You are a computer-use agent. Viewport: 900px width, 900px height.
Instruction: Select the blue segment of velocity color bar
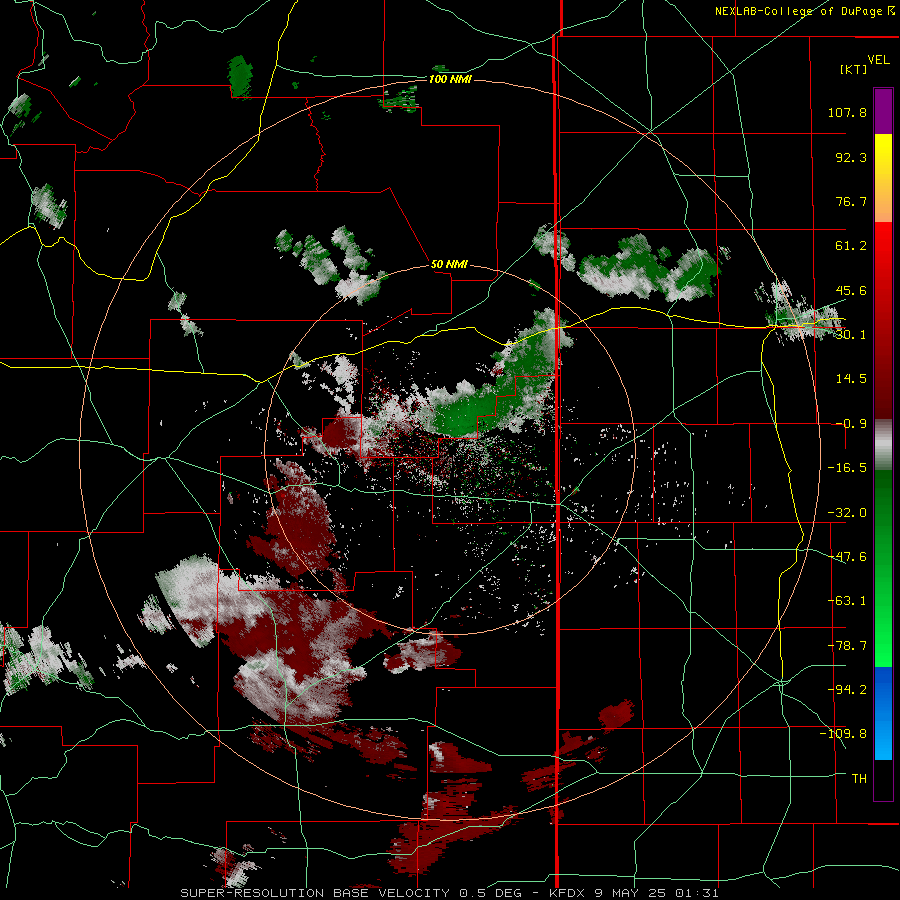tap(883, 713)
